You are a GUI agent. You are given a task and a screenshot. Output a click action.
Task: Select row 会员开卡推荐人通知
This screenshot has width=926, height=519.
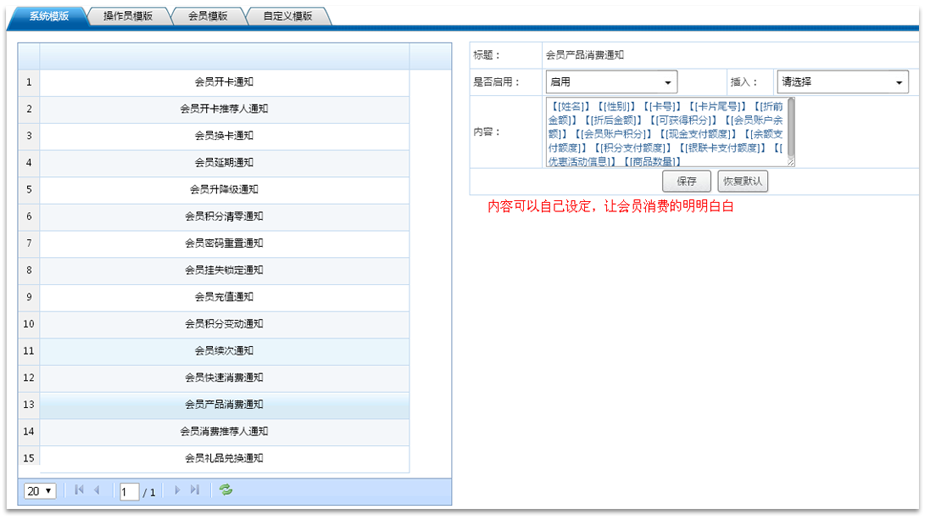click(x=224, y=109)
